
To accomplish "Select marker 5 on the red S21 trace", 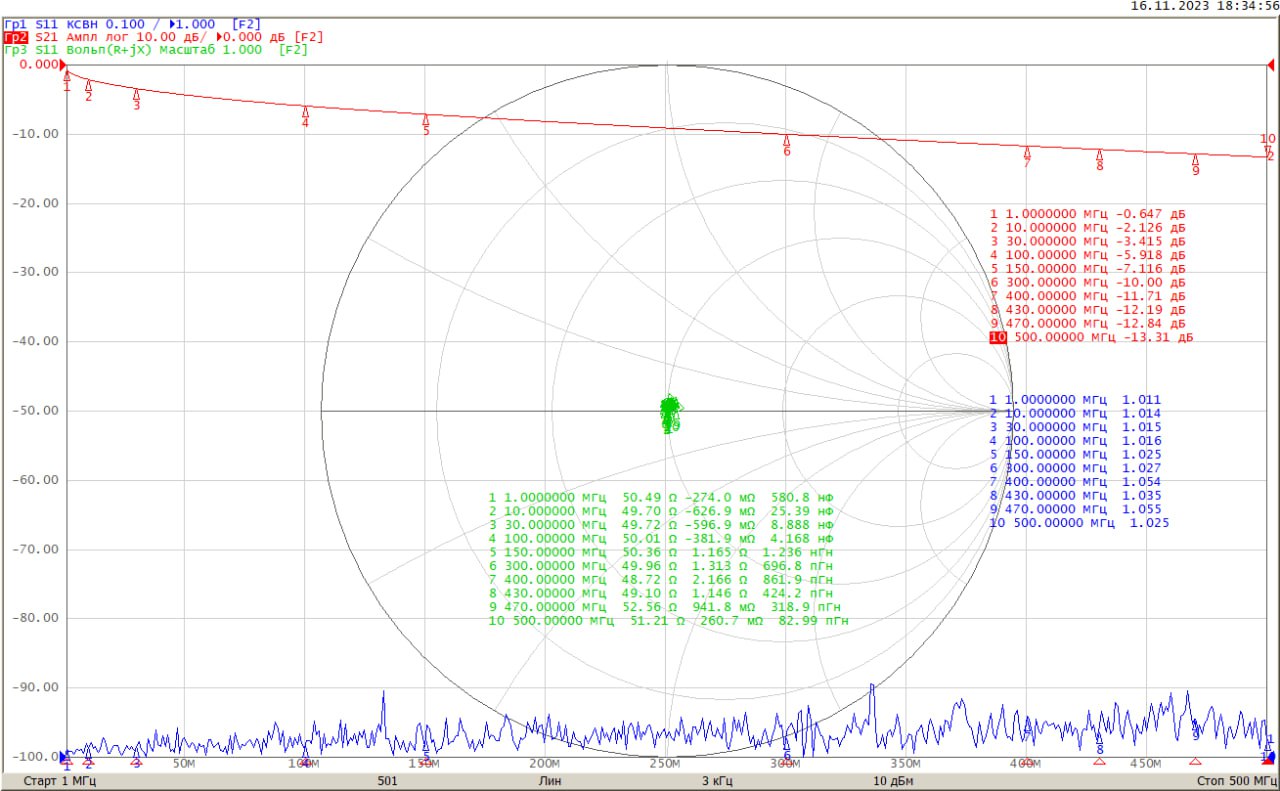I will pos(425,125).
